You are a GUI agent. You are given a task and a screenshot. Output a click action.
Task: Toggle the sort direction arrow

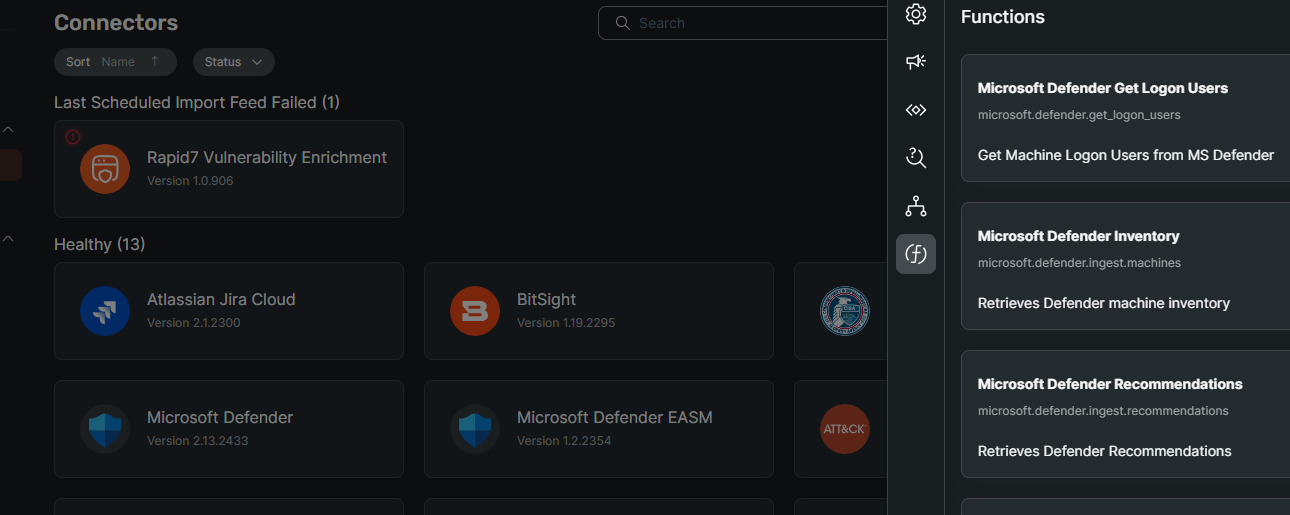pos(154,62)
